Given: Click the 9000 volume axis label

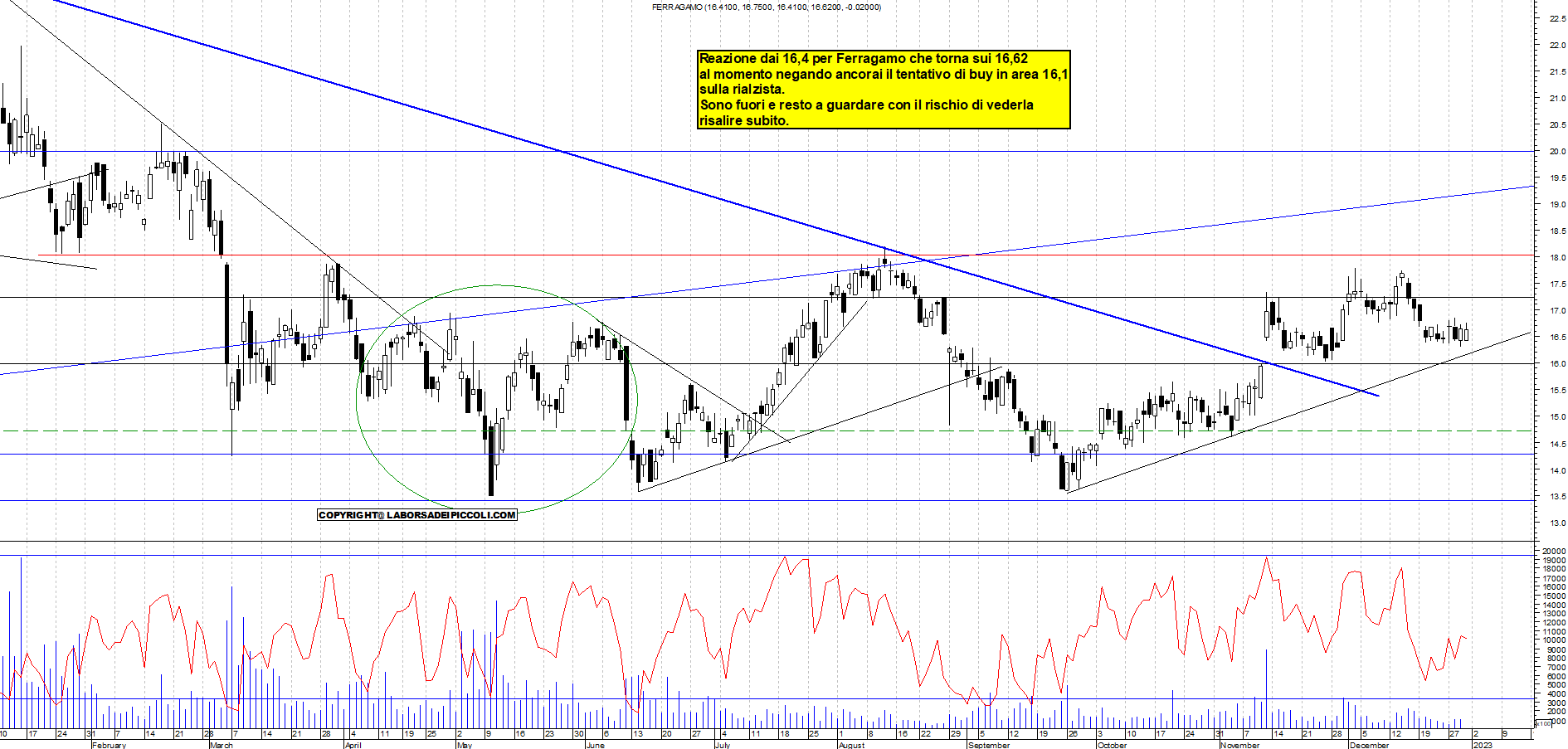Looking at the screenshot, I should pyautogui.click(x=1556, y=649).
